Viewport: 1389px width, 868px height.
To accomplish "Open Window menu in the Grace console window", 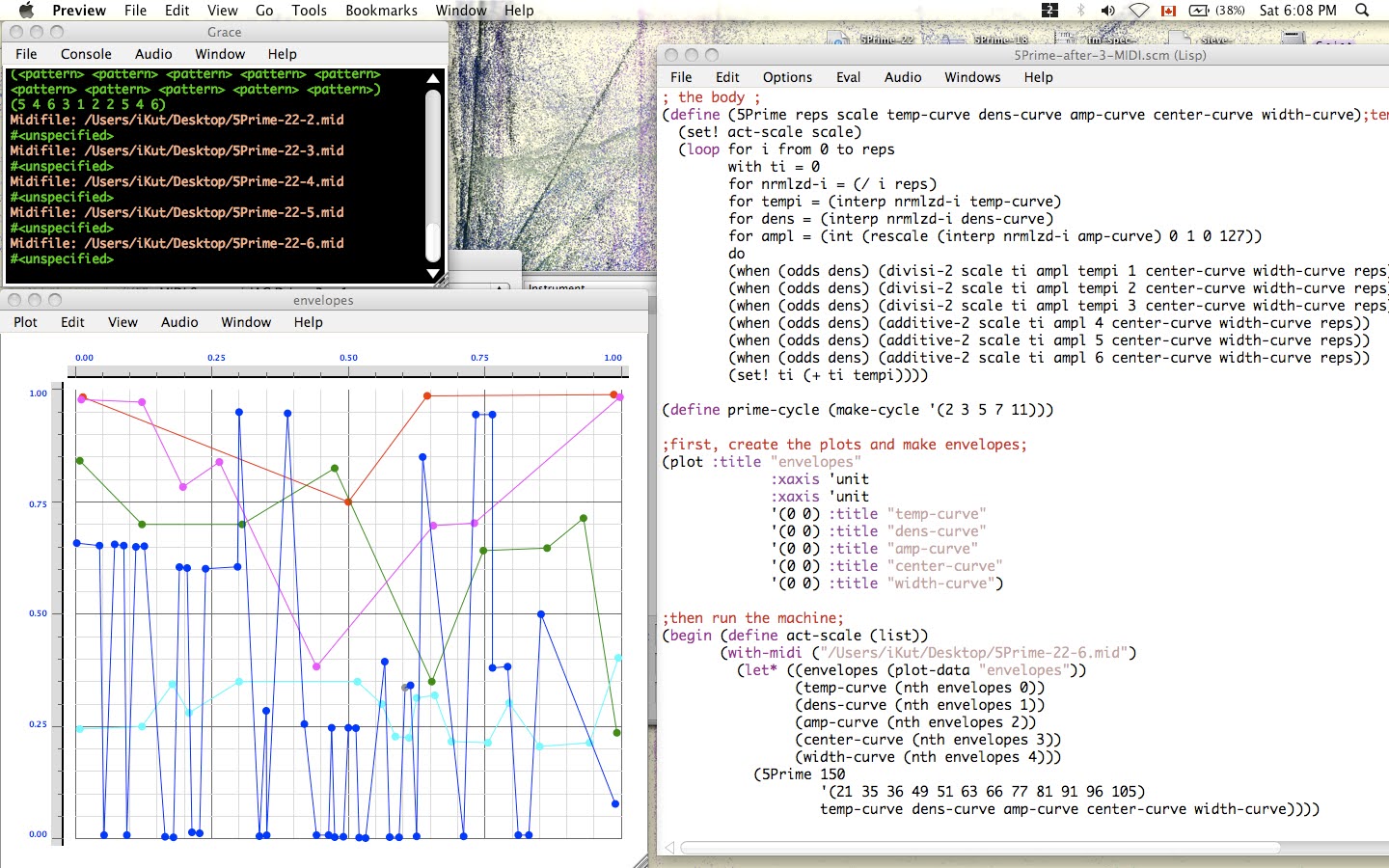I will point(220,54).
